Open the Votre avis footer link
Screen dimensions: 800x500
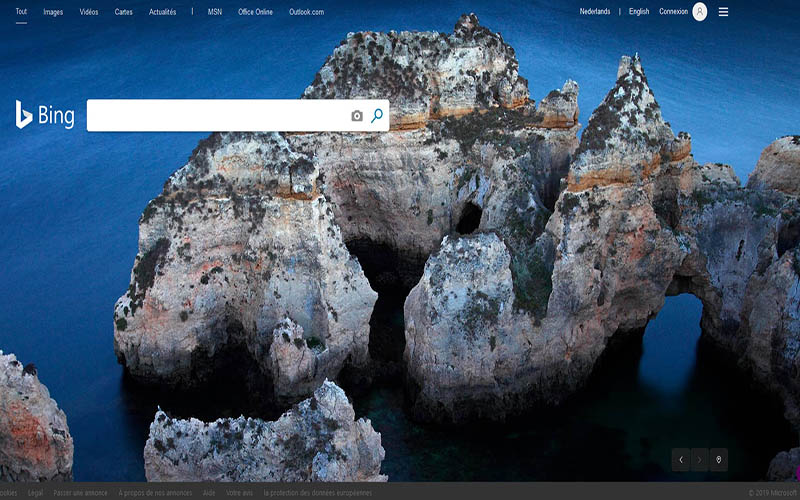tap(239, 493)
